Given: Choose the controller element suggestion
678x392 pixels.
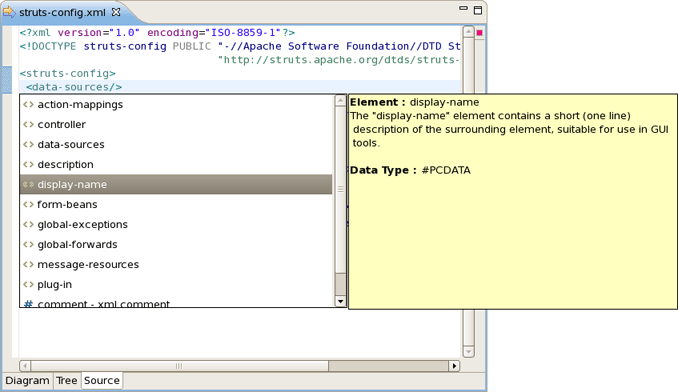Looking at the screenshot, I should click(176, 124).
